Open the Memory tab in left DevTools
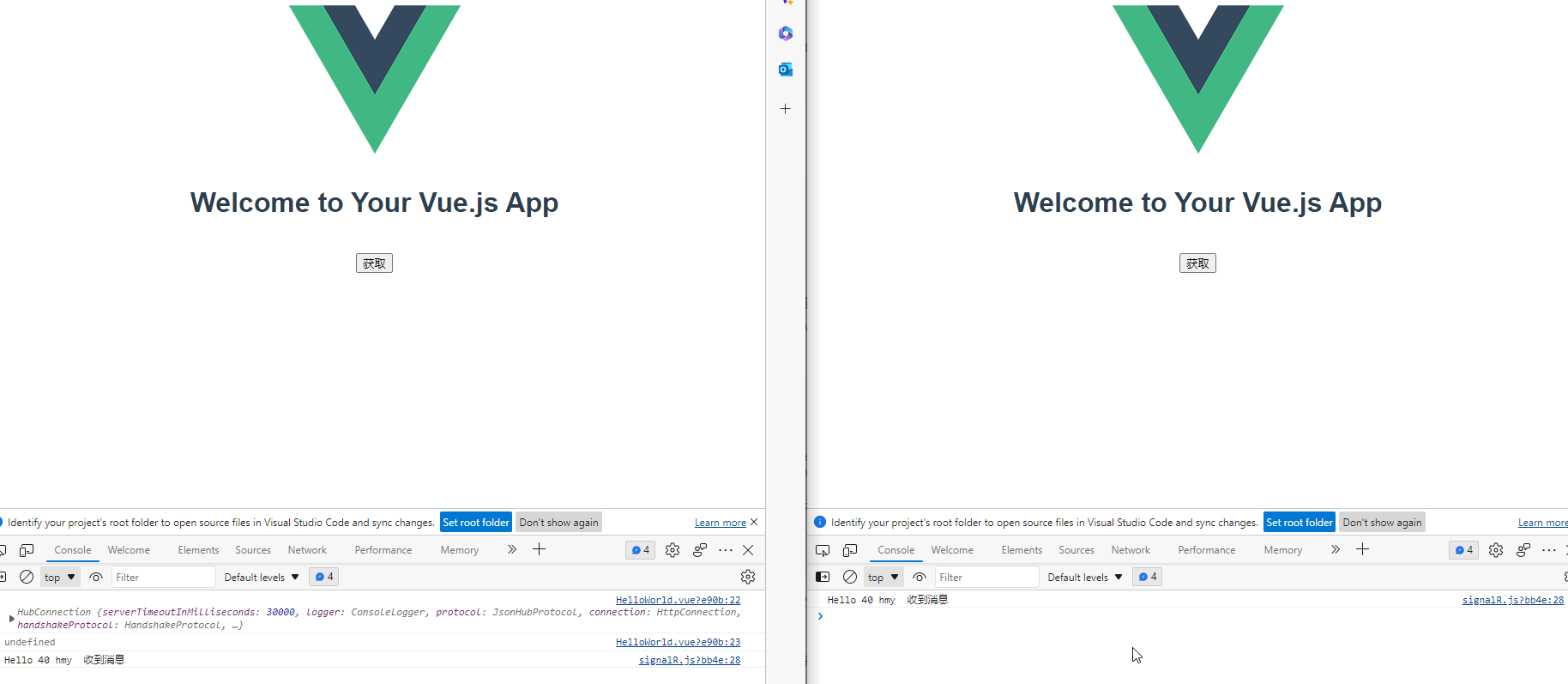 [460, 550]
